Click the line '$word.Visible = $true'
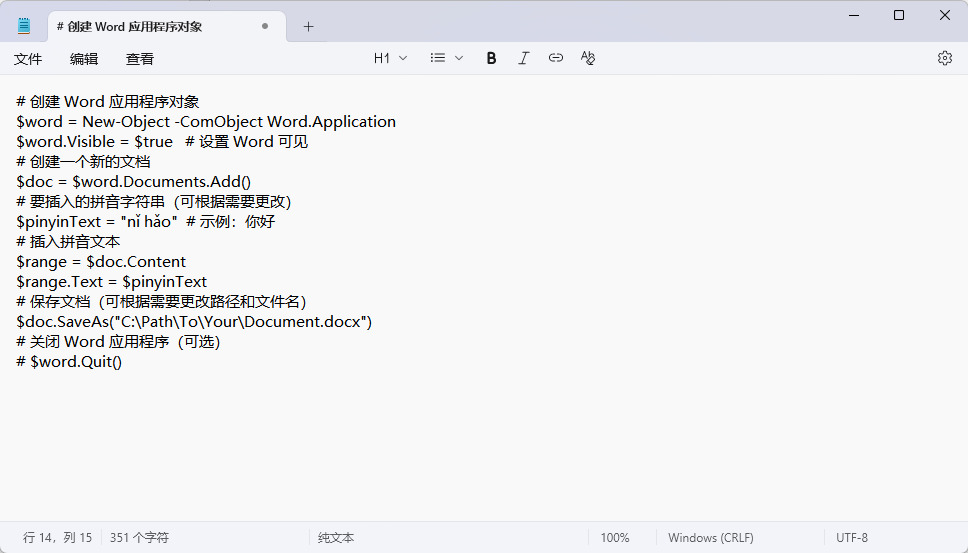Viewport: 968px width, 553px height. click(x=94, y=142)
